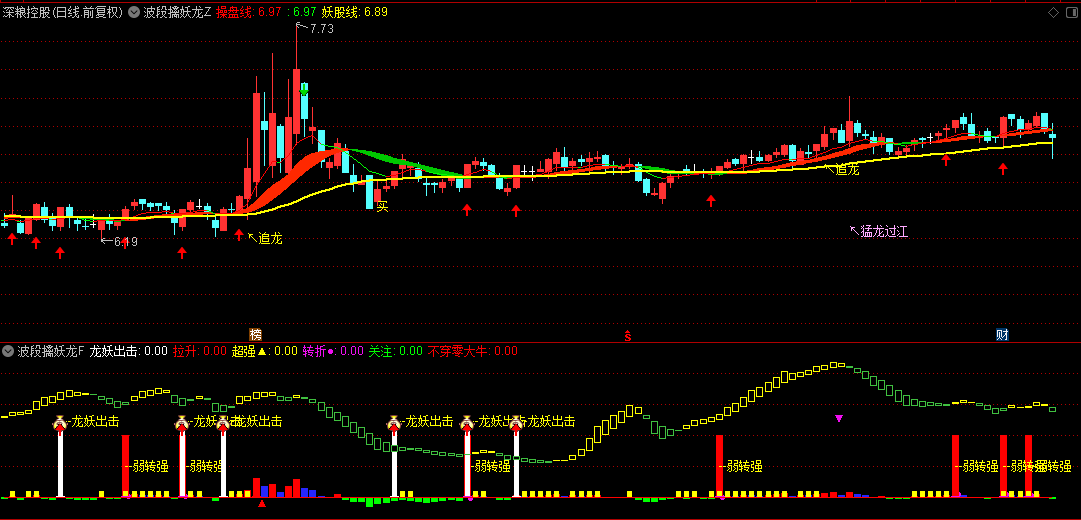Screen dimensions: 1081x520
Task: Click the 关注: 0.00 readout
Action: coord(396,351)
